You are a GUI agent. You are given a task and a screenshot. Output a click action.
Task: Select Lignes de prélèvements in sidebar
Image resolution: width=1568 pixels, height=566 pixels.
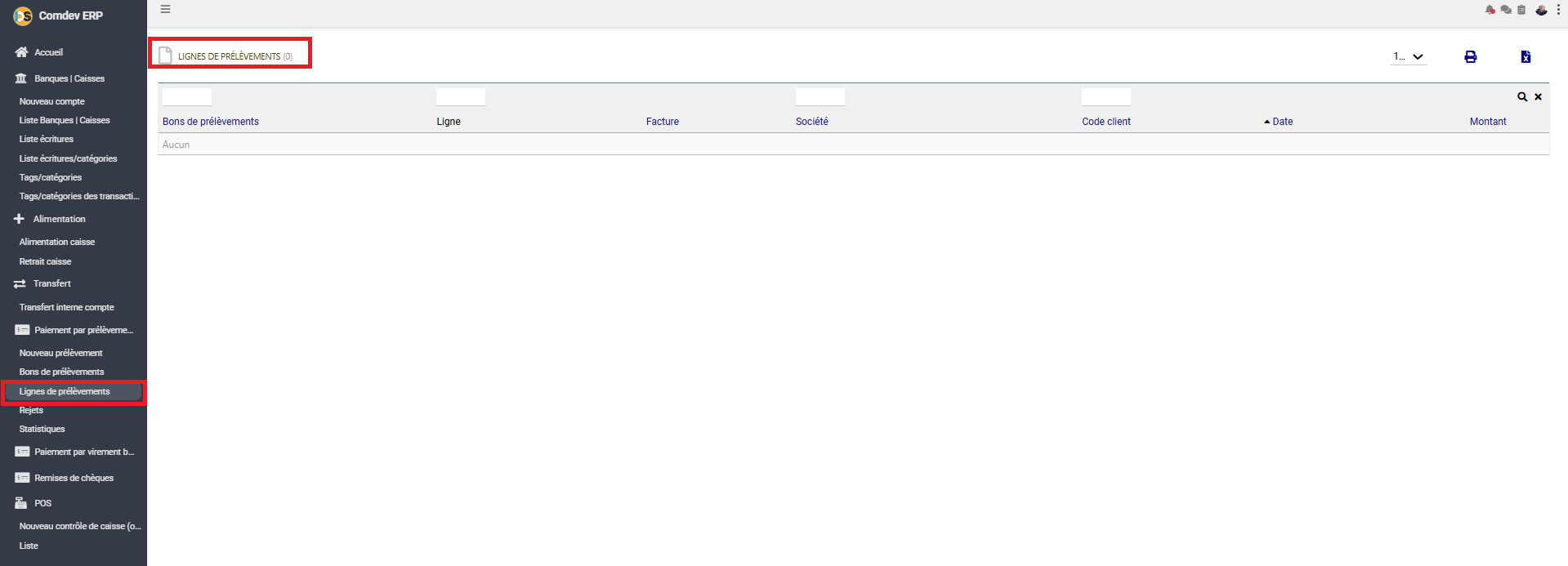pos(65,391)
